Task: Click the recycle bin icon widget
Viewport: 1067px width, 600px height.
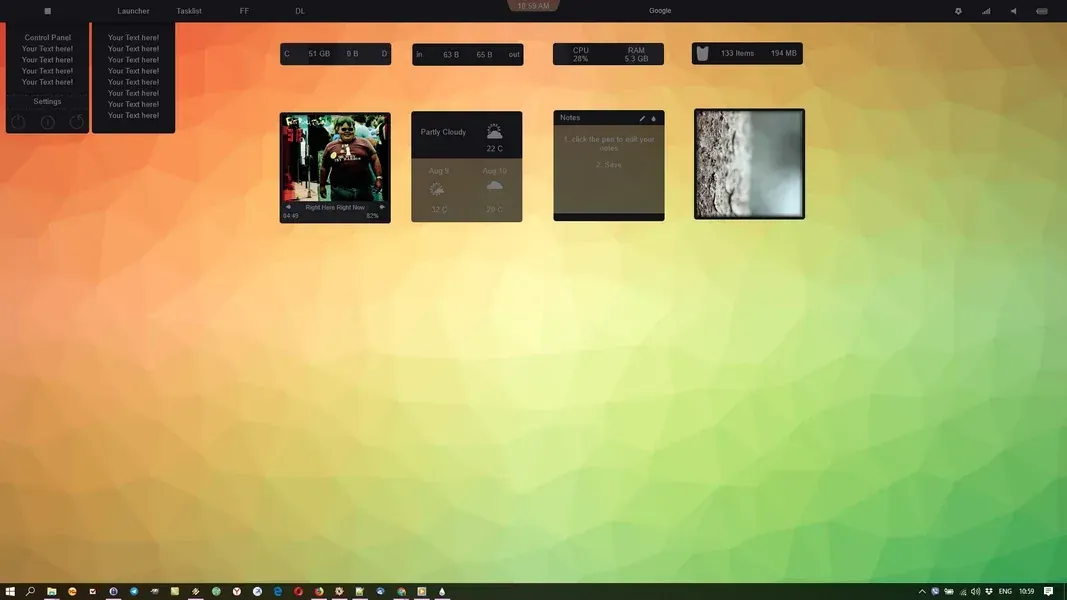Action: (x=702, y=53)
